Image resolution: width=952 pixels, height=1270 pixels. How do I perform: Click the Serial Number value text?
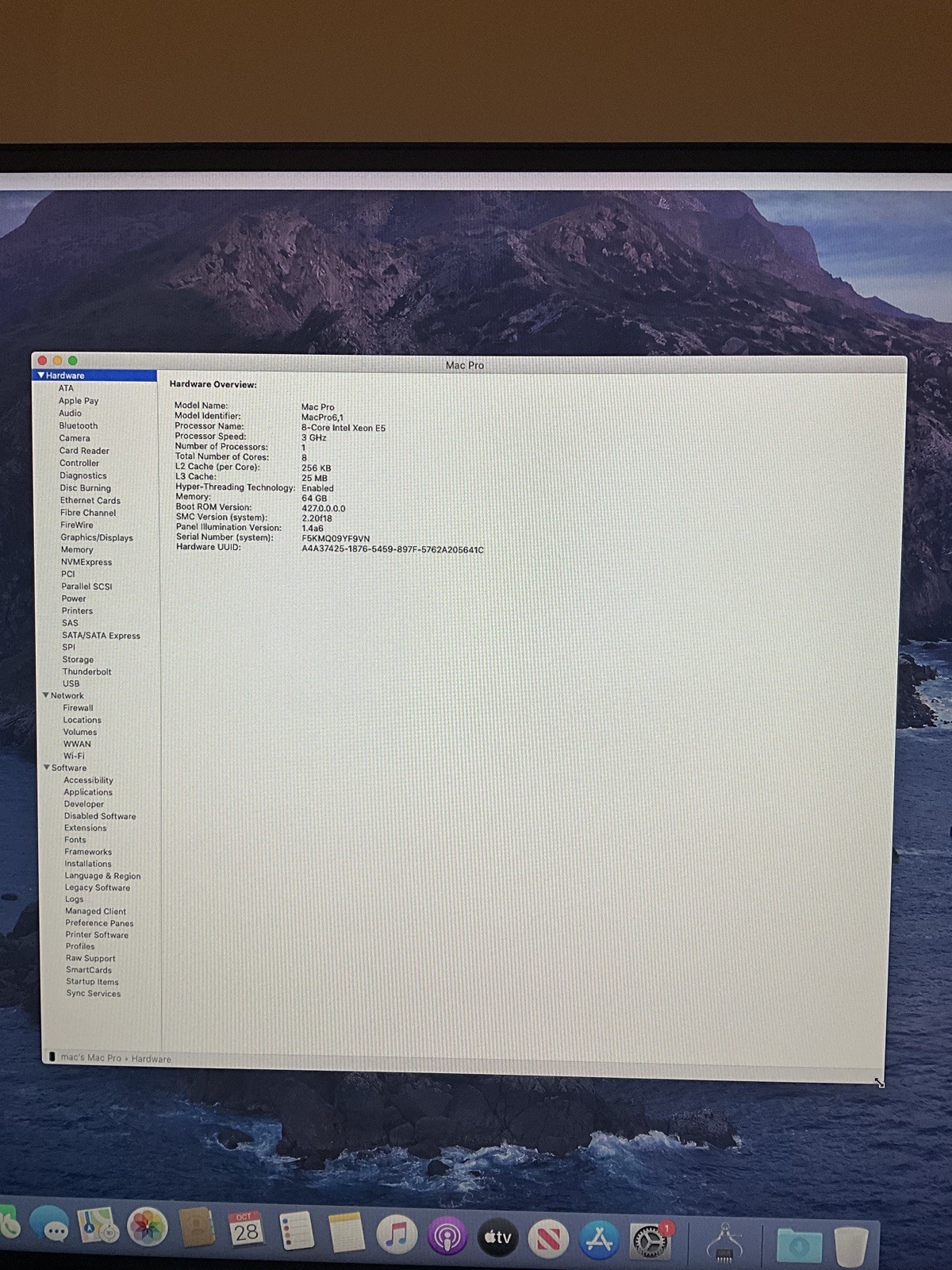[336, 538]
